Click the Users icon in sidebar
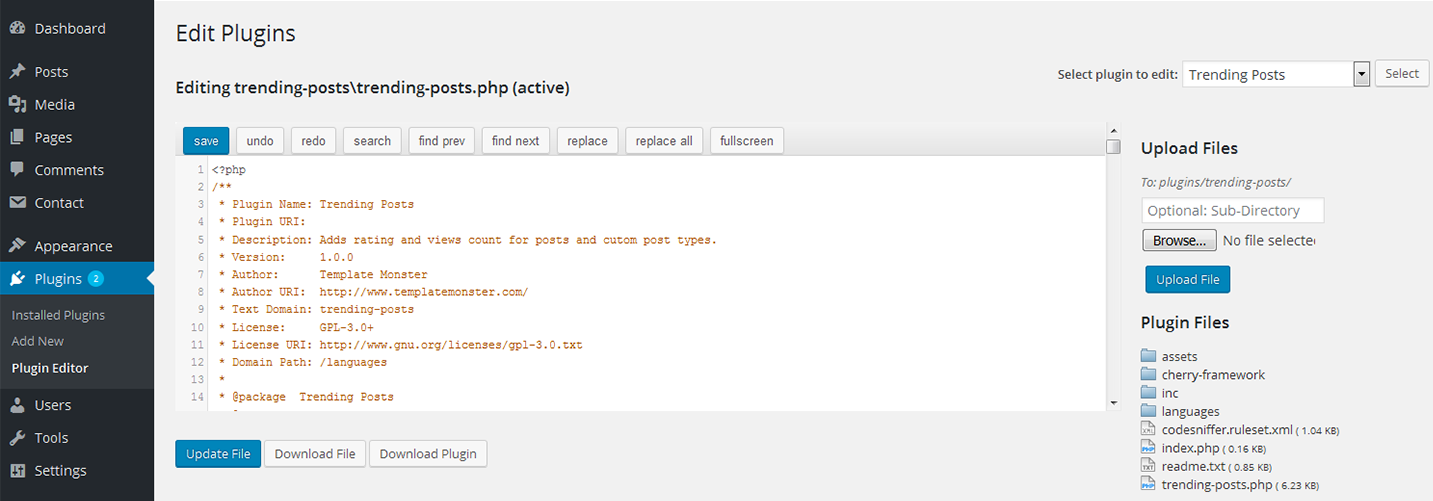This screenshot has height=501, width=1433. click(17, 405)
